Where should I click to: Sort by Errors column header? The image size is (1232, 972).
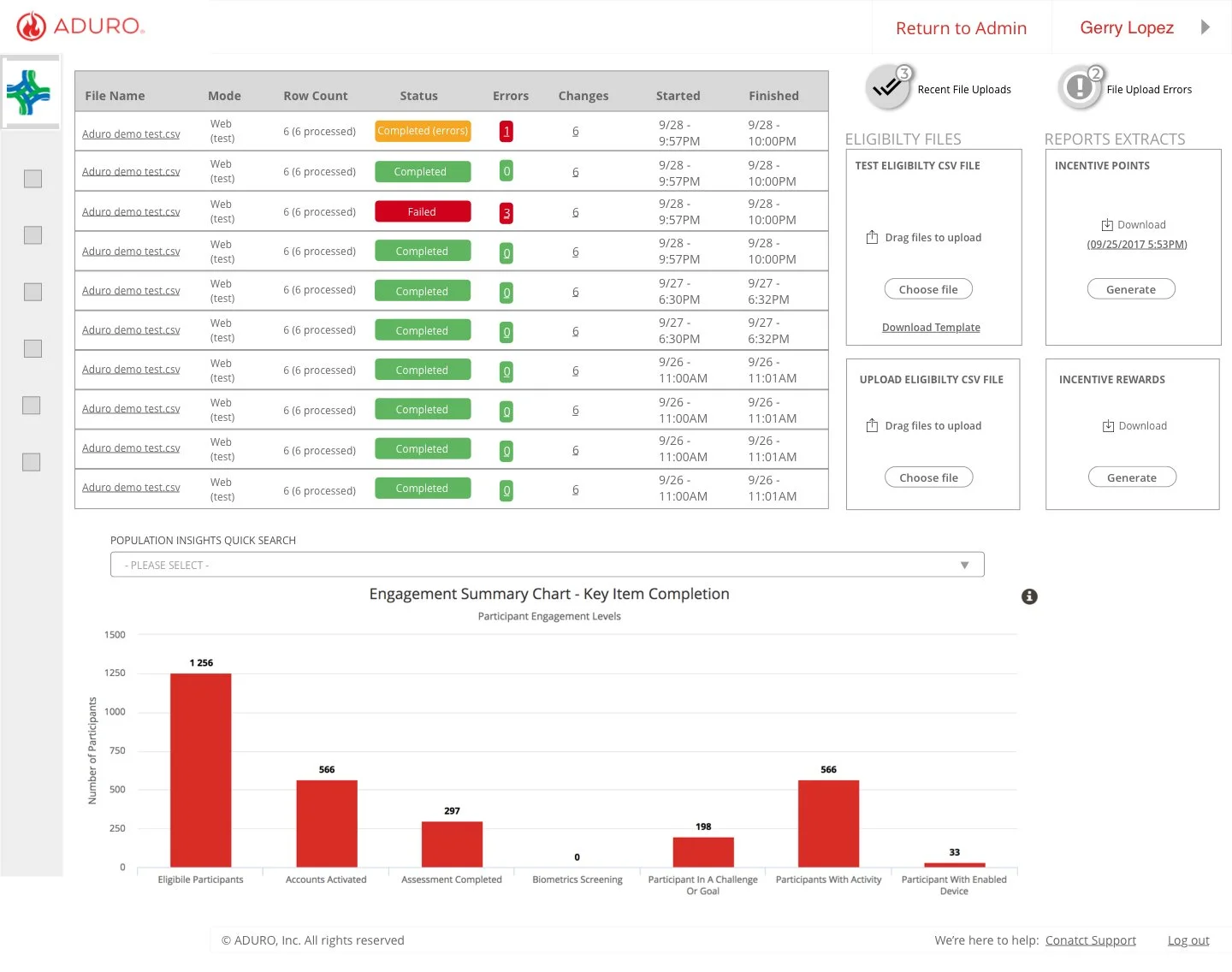[x=511, y=96]
